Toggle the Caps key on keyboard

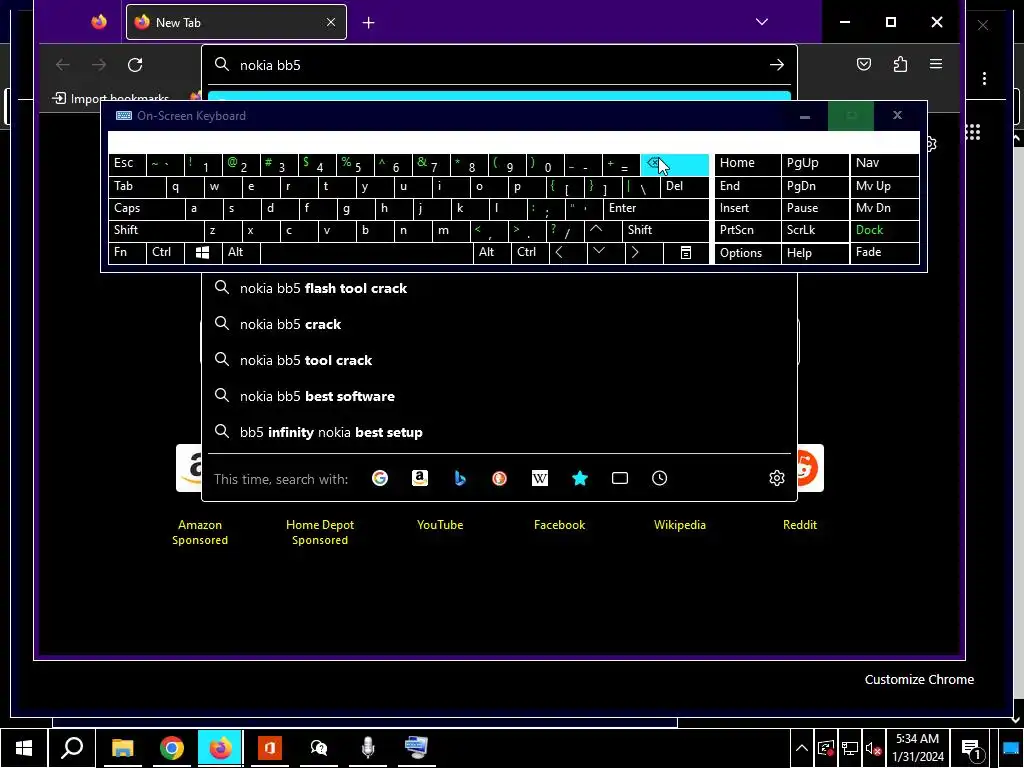146,208
